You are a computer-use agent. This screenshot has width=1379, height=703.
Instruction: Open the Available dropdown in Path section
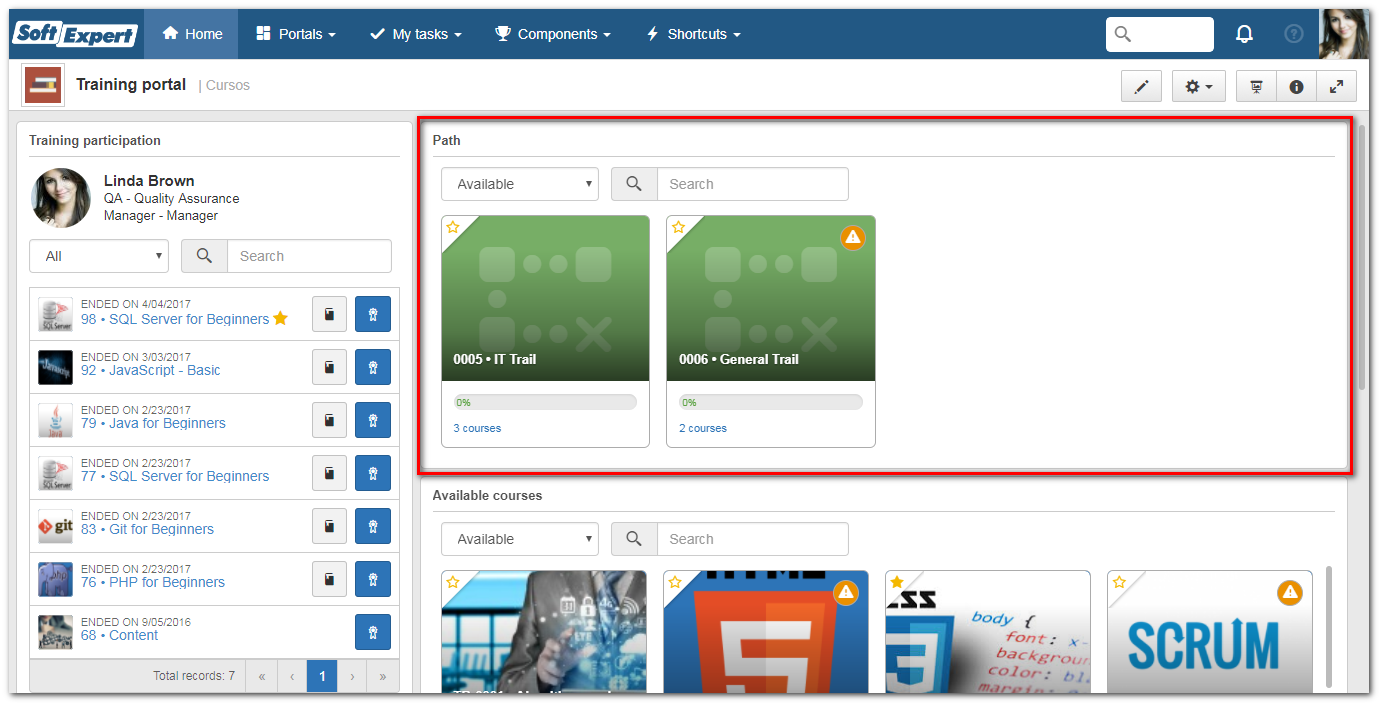520,184
